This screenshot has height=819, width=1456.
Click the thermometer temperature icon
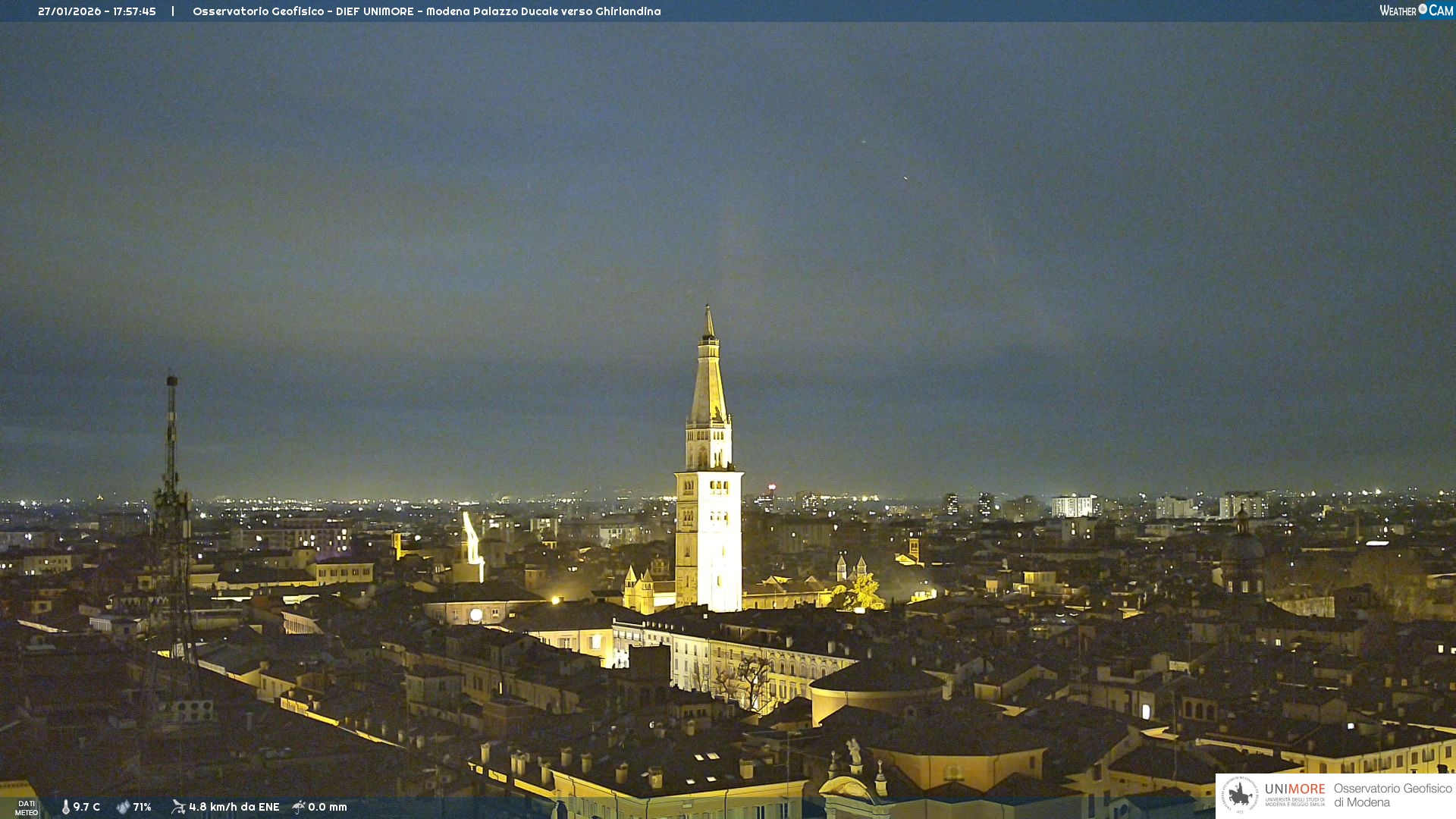point(66,807)
